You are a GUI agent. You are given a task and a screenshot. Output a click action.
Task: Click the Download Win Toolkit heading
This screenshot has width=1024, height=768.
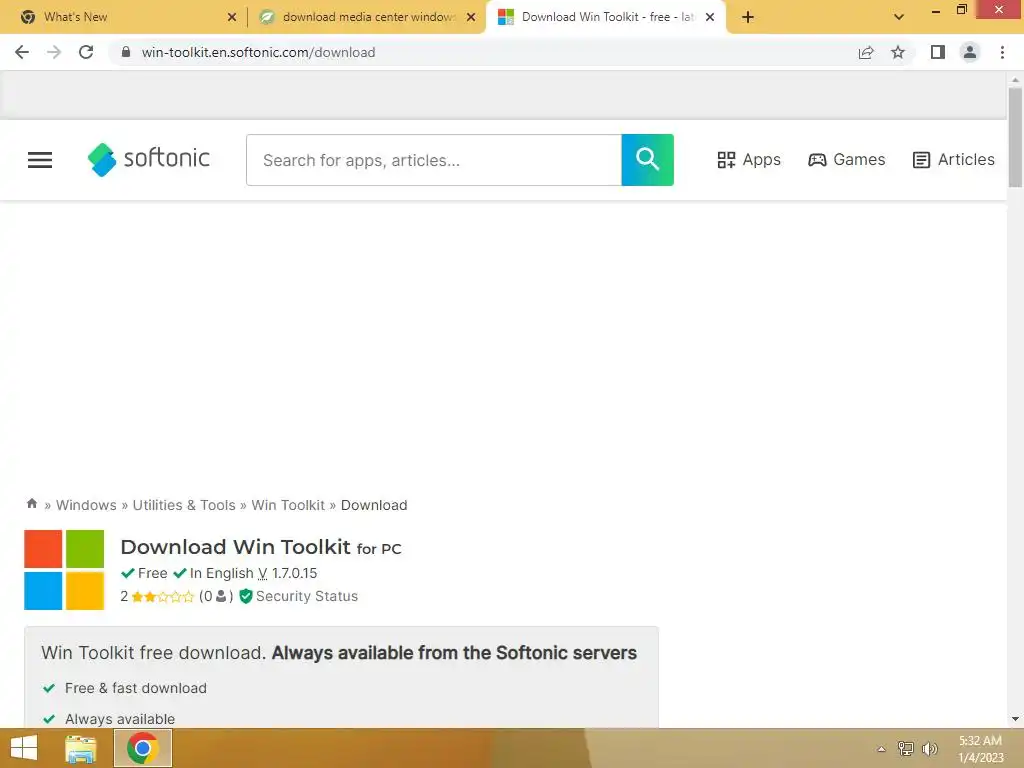point(261,547)
